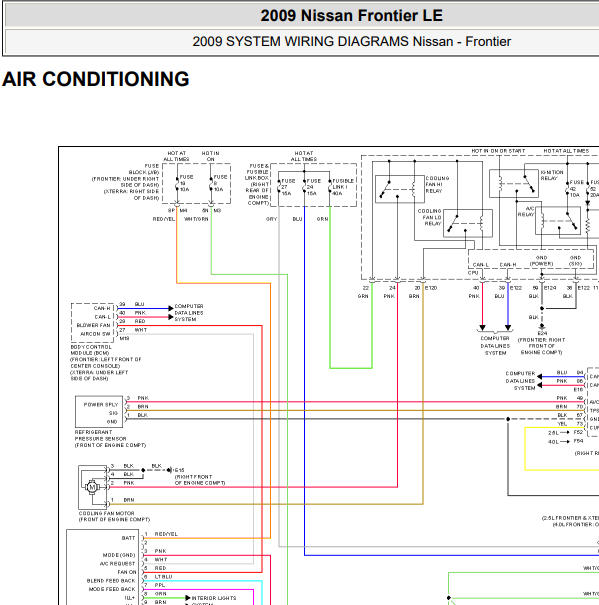Click the "F54" connector label
This screenshot has width=599, height=605.
pyautogui.click(x=578, y=441)
